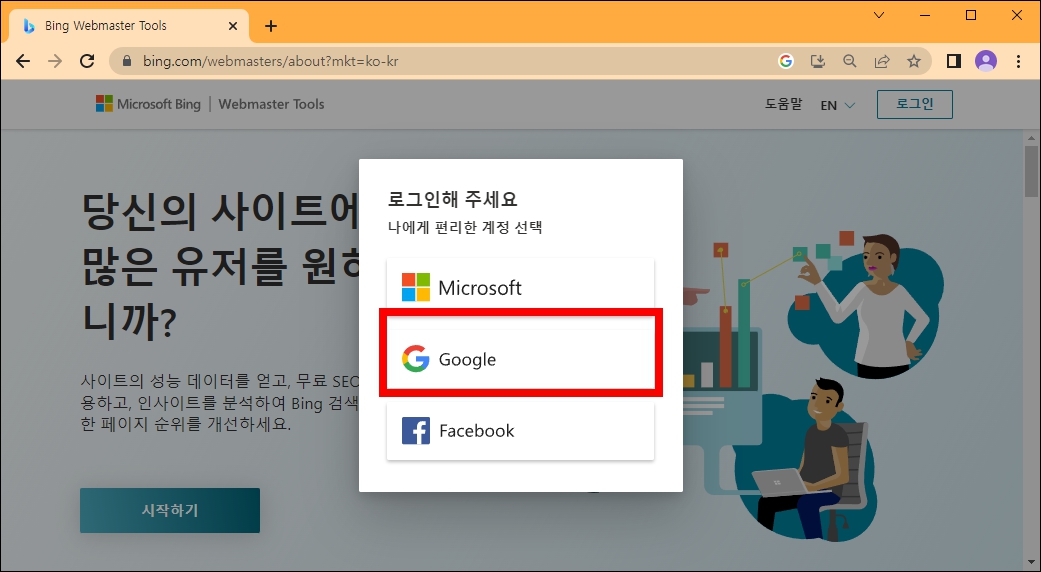The width and height of the screenshot is (1041, 572).
Task: Expand the EN language dropdown
Action: pos(837,105)
